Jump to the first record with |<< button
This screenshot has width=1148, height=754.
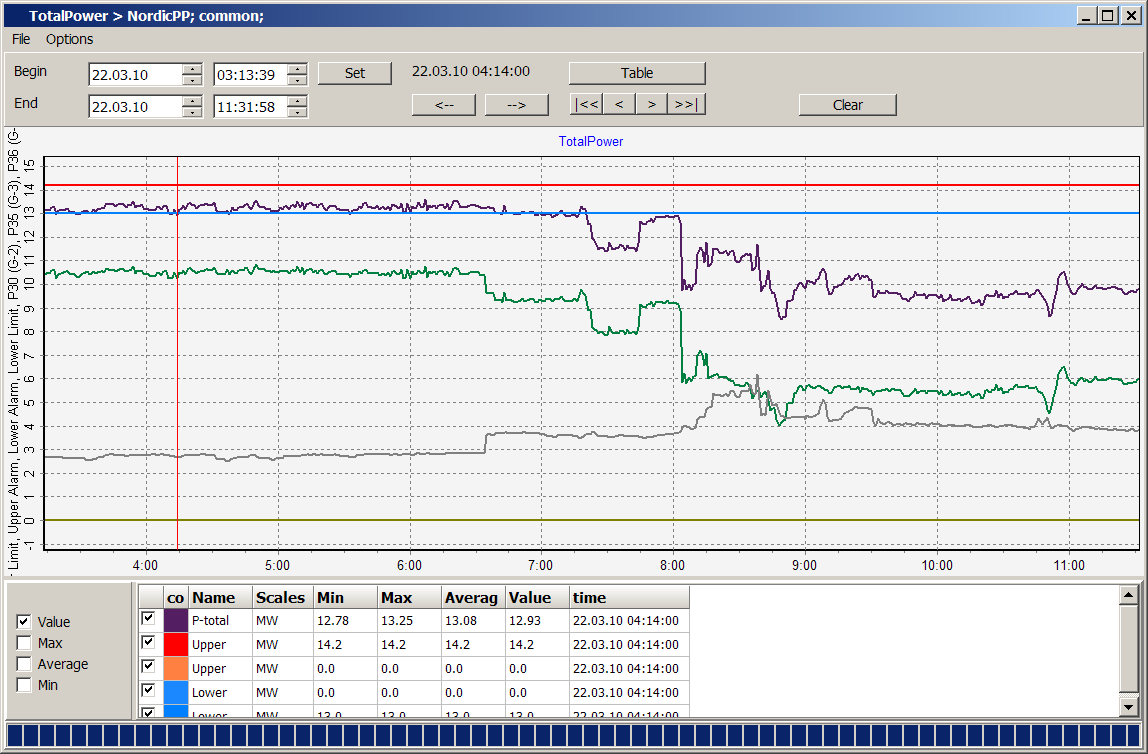[586, 105]
